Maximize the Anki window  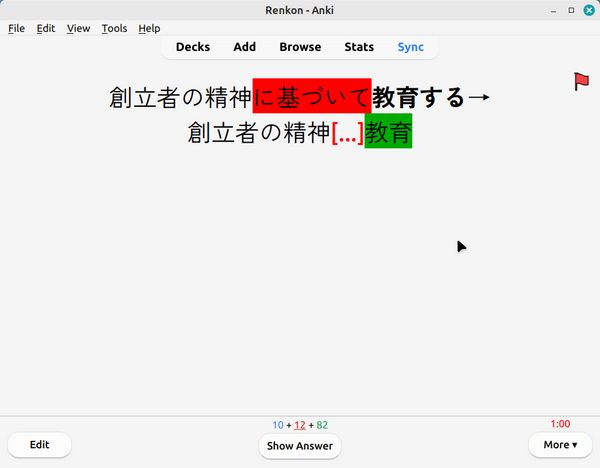tap(571, 10)
